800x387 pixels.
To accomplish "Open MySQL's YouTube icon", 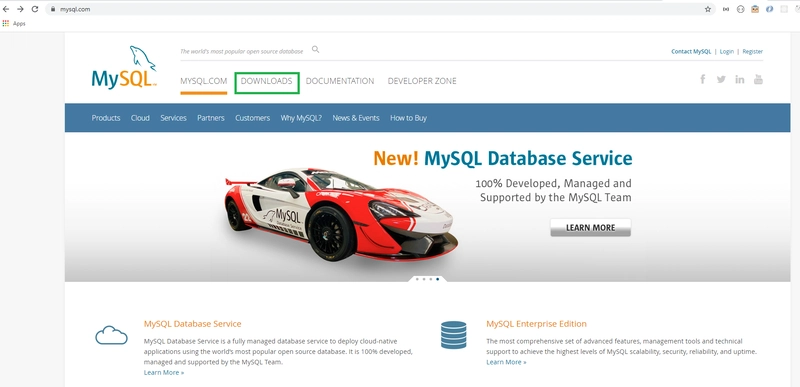I will pos(758,79).
